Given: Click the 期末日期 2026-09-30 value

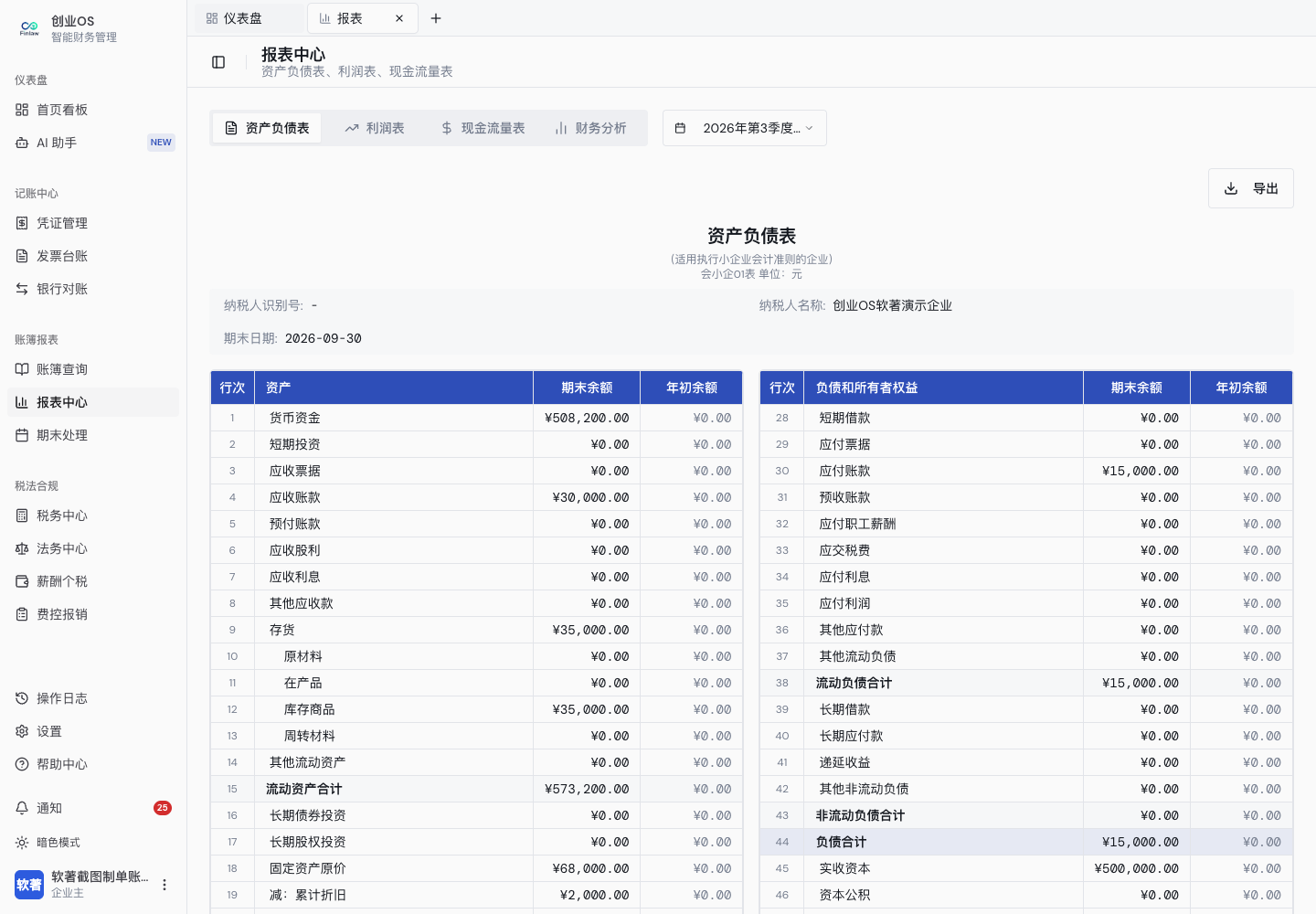Looking at the screenshot, I should point(324,338).
